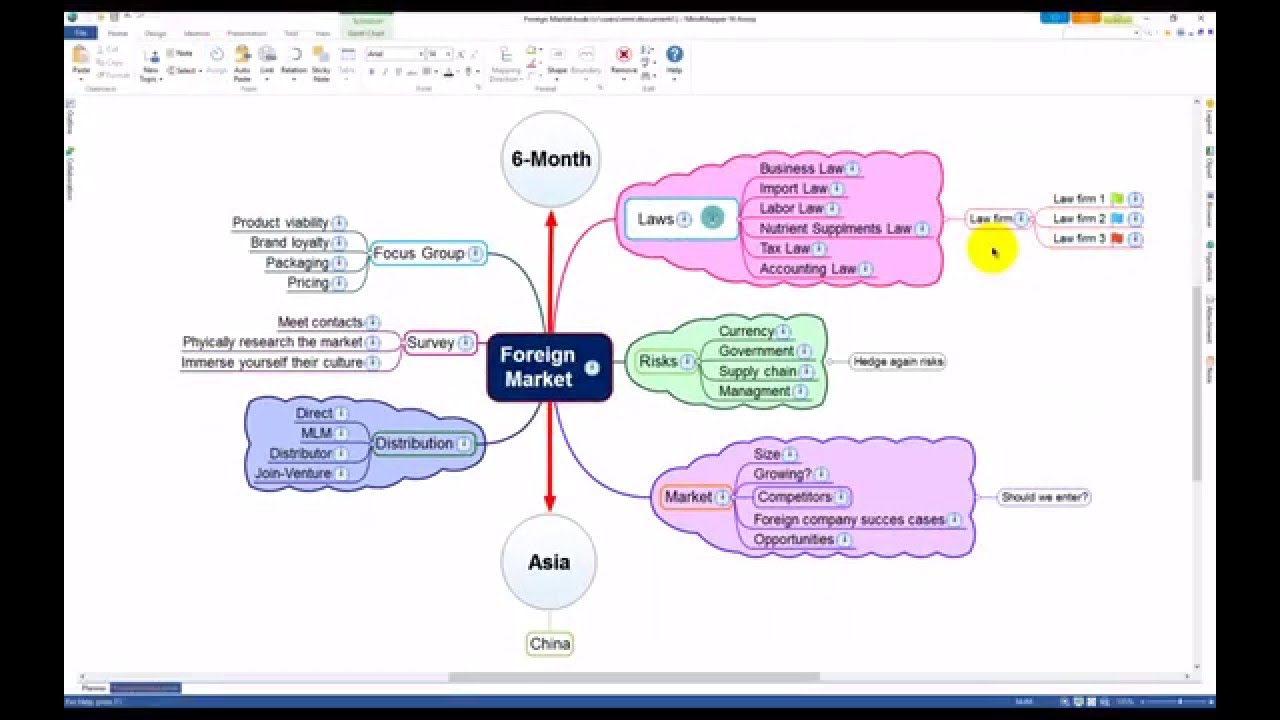
Task: Toggle italic formatting in Font group
Action: click(x=385, y=72)
